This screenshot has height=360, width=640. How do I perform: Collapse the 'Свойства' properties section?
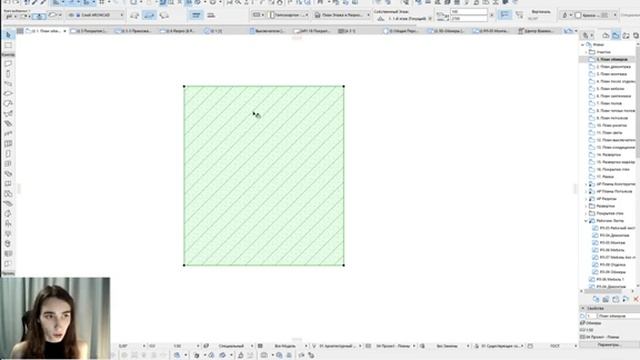tap(583, 308)
